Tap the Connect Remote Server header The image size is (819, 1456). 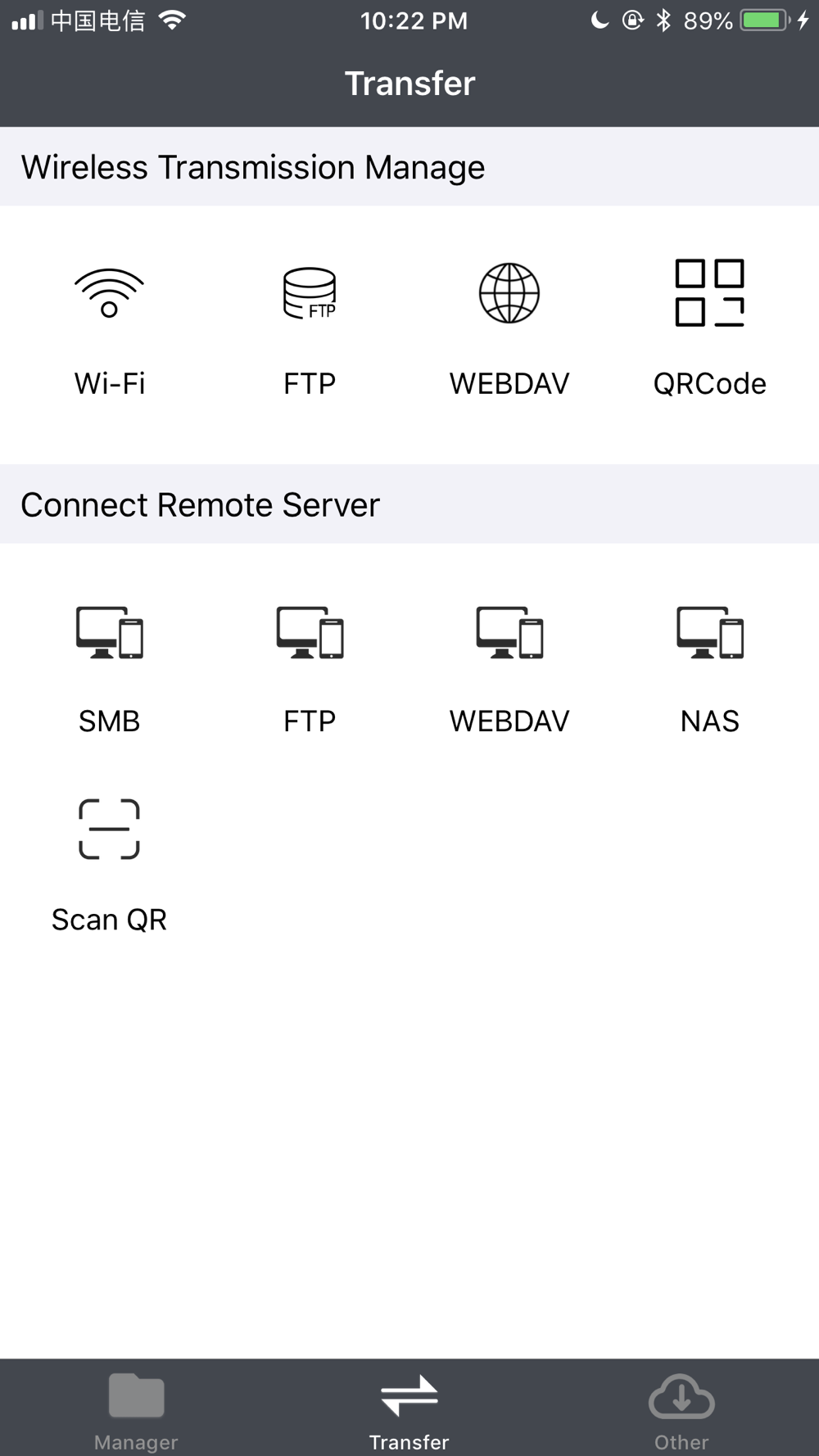pyautogui.click(x=200, y=504)
